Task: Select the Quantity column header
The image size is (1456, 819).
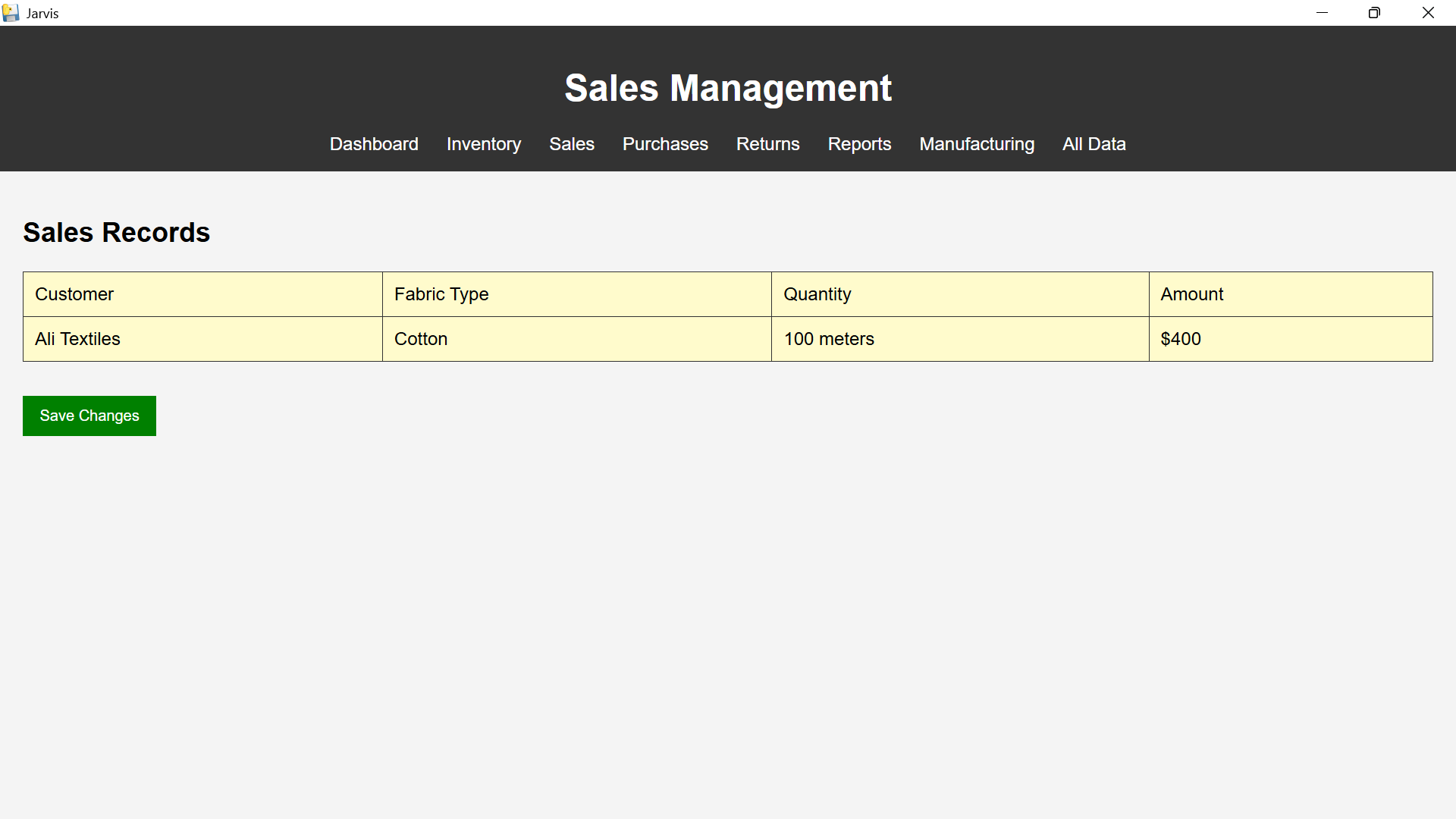Action: [959, 294]
